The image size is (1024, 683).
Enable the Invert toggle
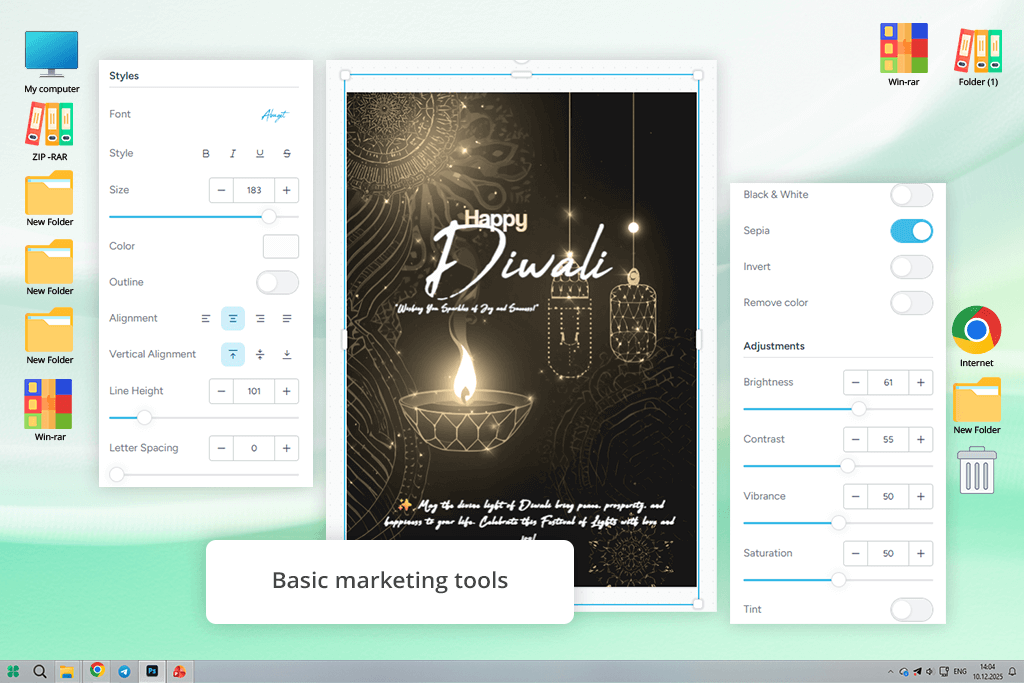click(x=912, y=267)
